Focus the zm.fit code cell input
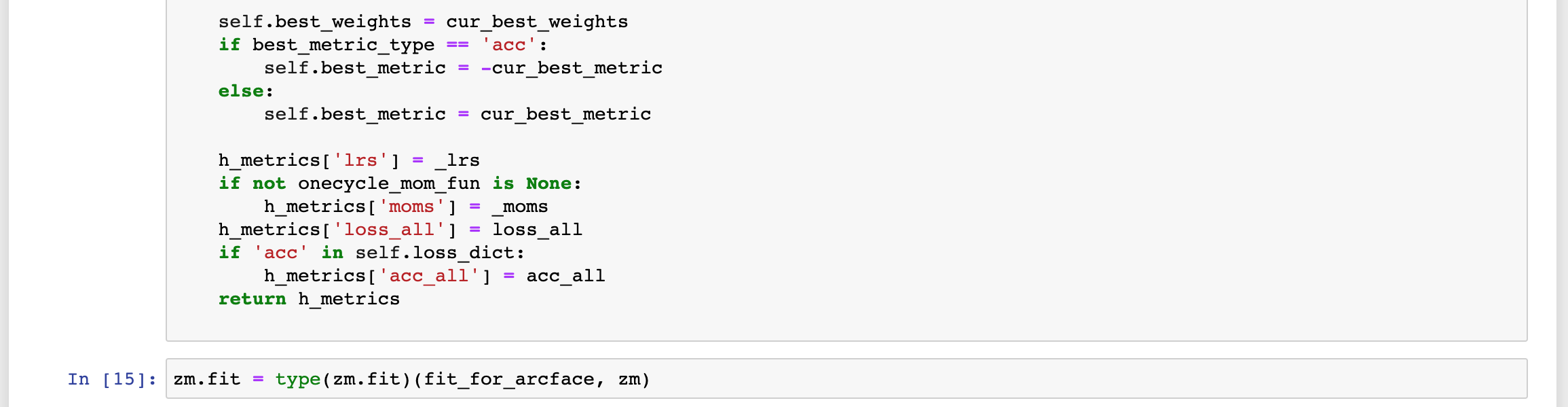 coord(846,378)
